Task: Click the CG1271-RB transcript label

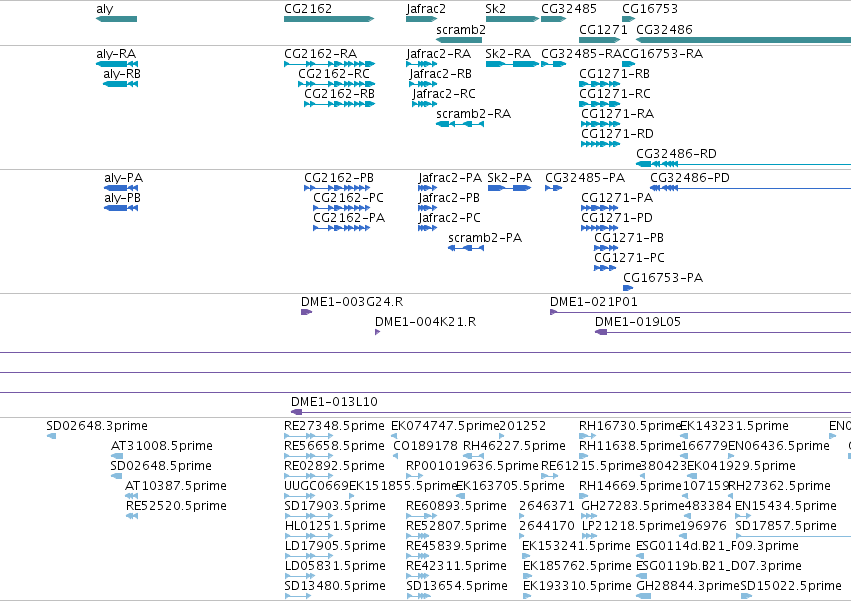Action: pyautogui.click(x=614, y=74)
